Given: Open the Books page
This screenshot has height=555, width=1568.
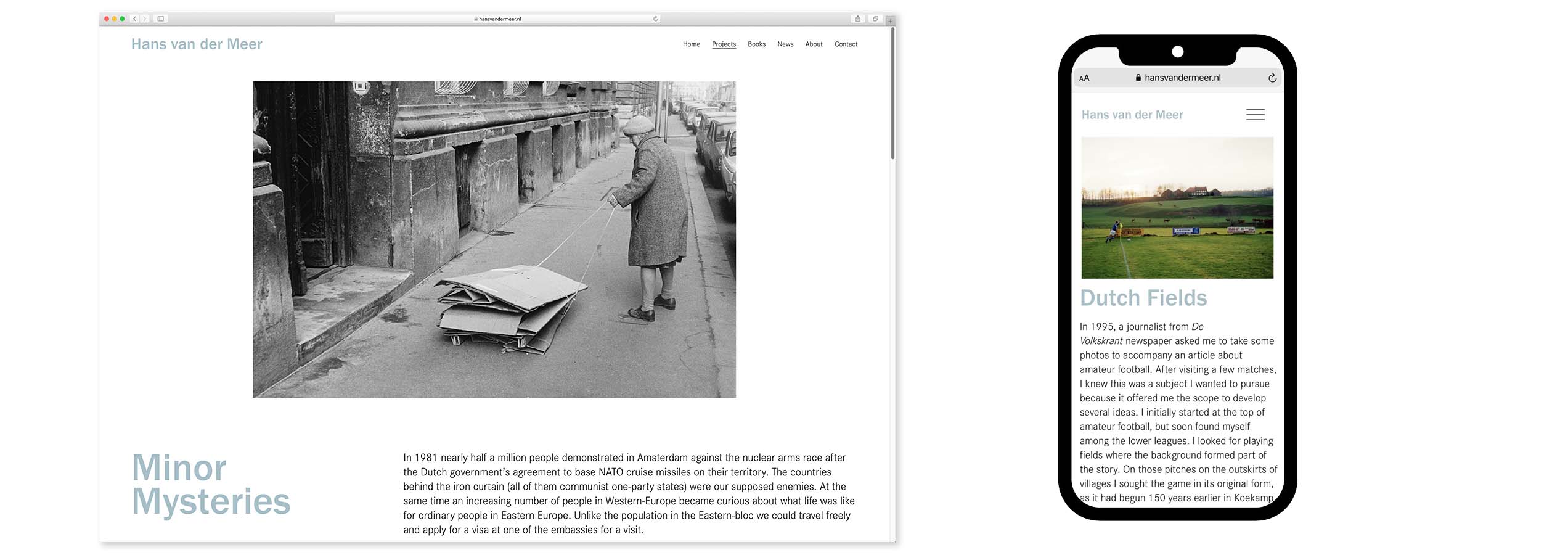Looking at the screenshot, I should 756,44.
